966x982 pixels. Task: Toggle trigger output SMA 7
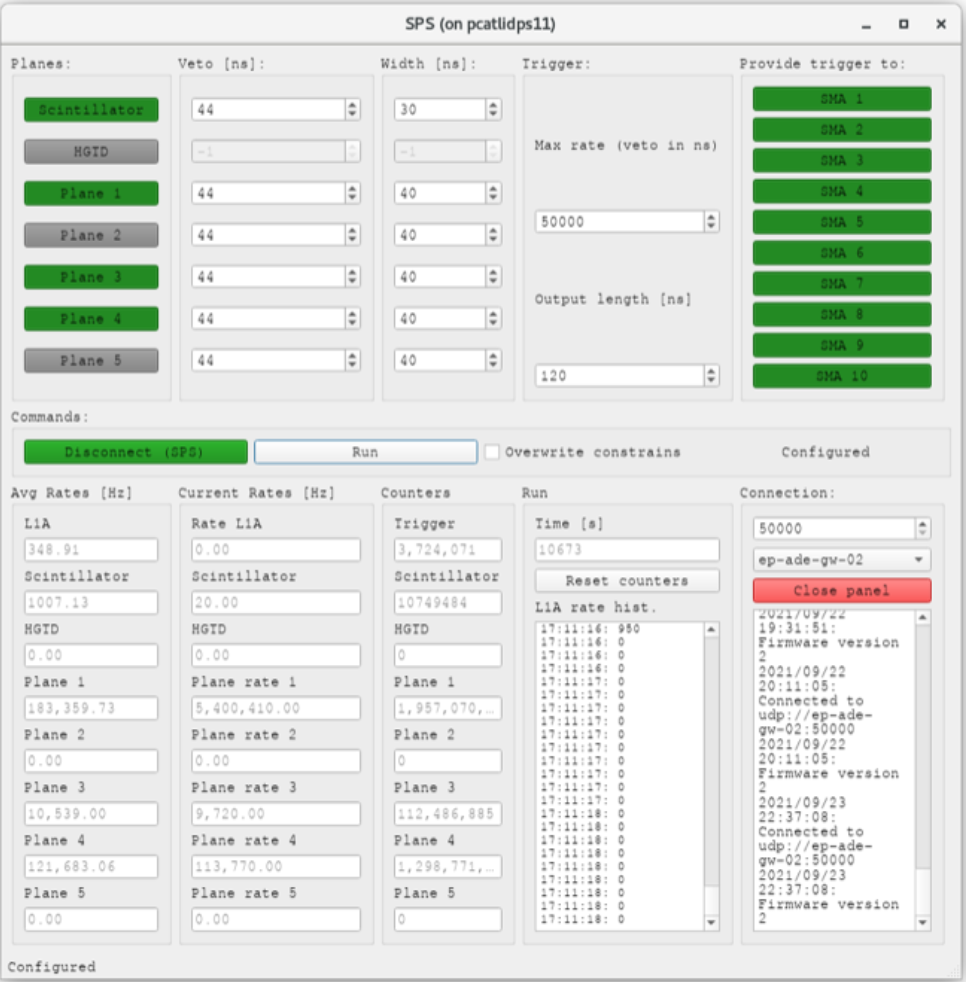[842, 284]
